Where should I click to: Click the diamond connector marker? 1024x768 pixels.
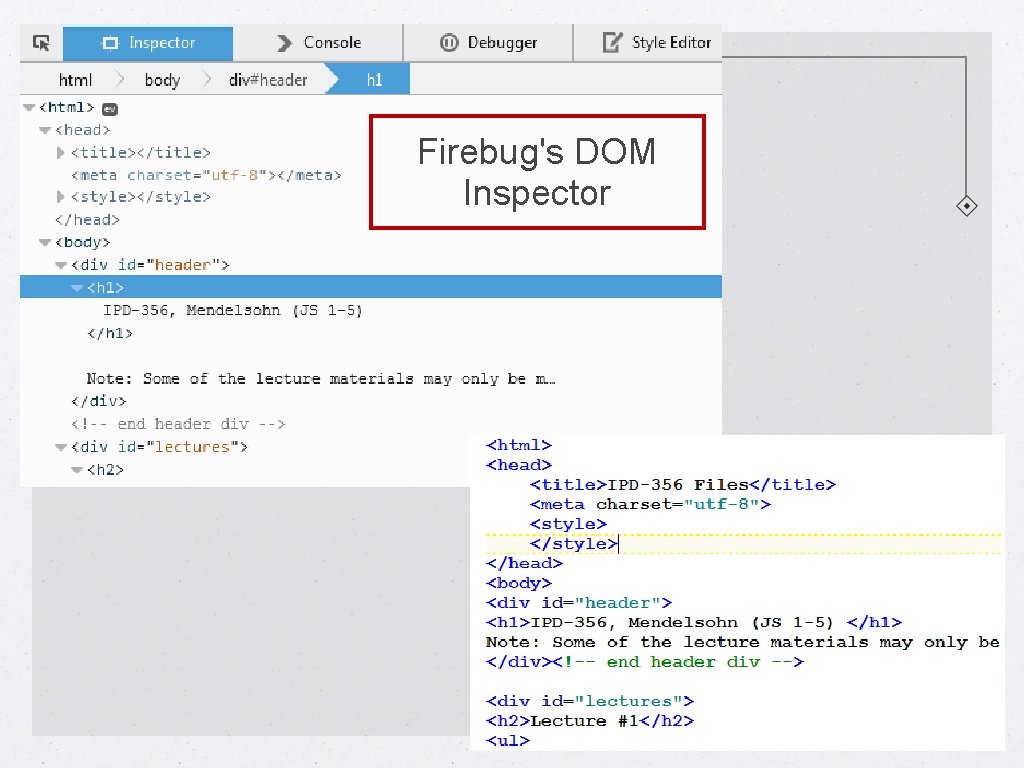966,205
